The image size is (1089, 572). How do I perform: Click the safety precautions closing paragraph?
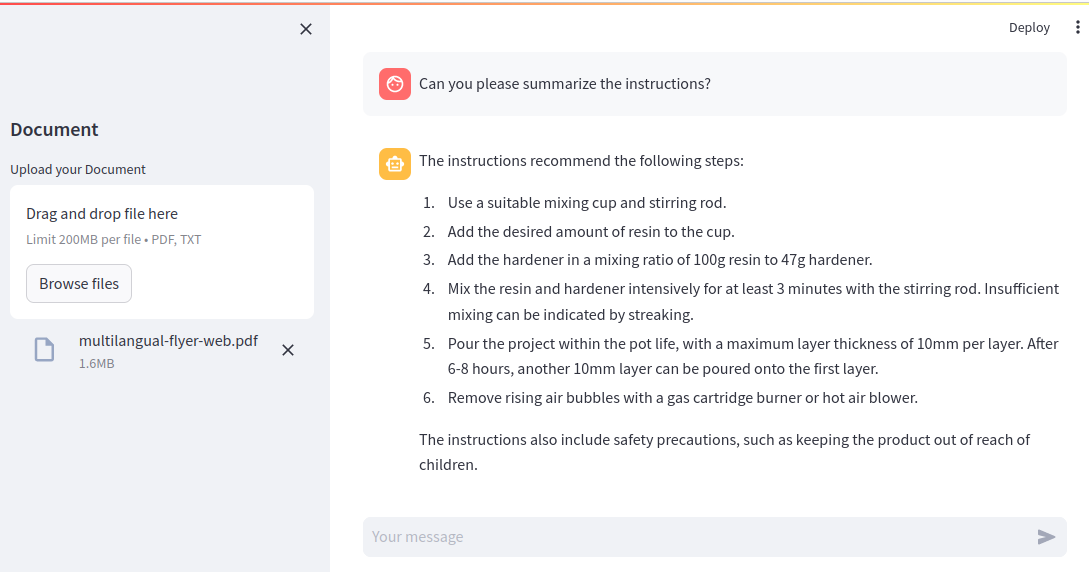(x=724, y=452)
